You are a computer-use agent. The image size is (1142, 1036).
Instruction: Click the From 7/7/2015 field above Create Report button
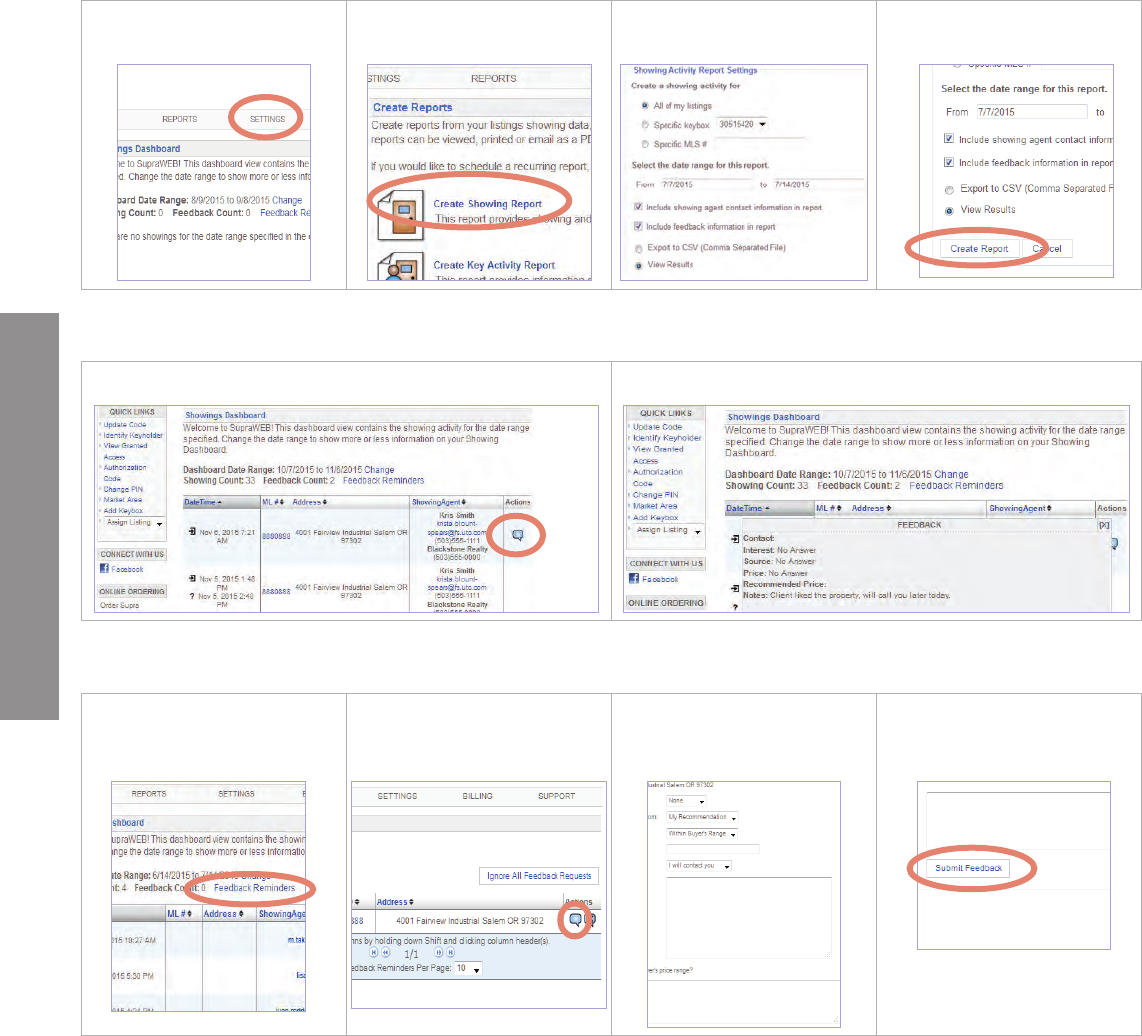(1031, 111)
